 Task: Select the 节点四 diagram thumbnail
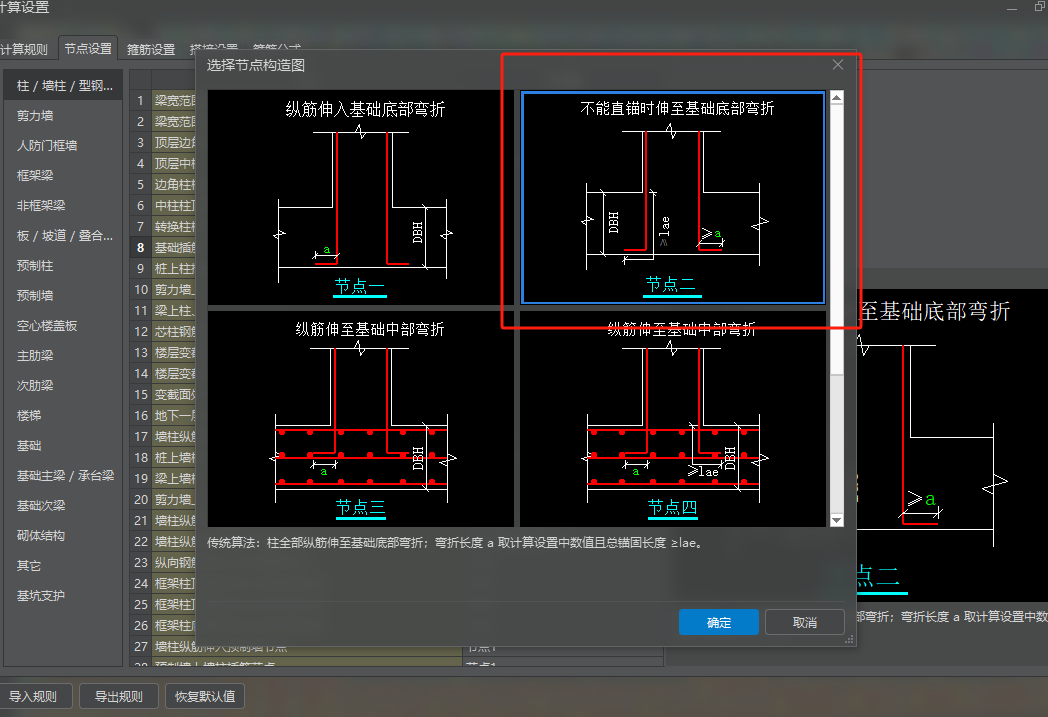tap(673, 418)
